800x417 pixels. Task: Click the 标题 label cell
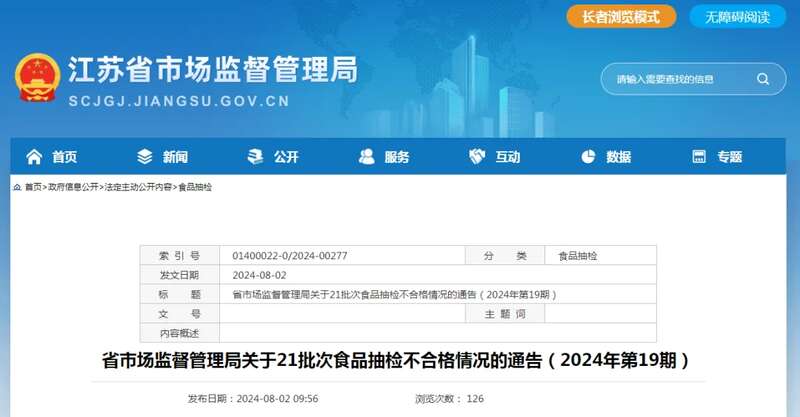[180, 295]
